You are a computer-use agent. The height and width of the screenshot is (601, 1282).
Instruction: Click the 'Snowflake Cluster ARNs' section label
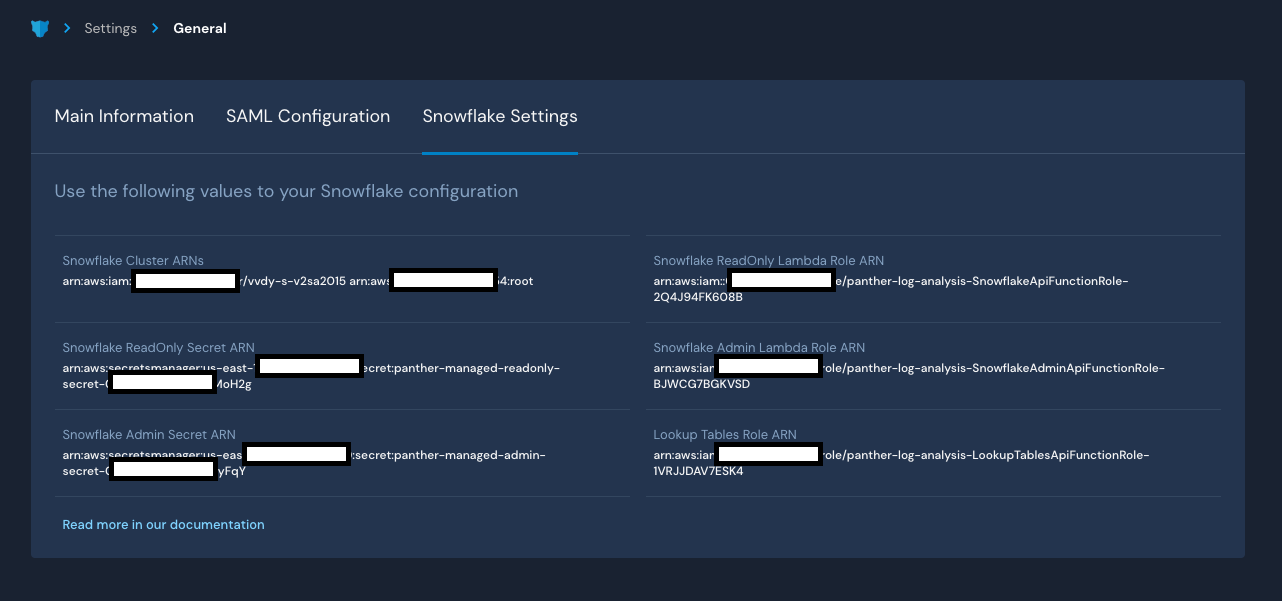132,260
